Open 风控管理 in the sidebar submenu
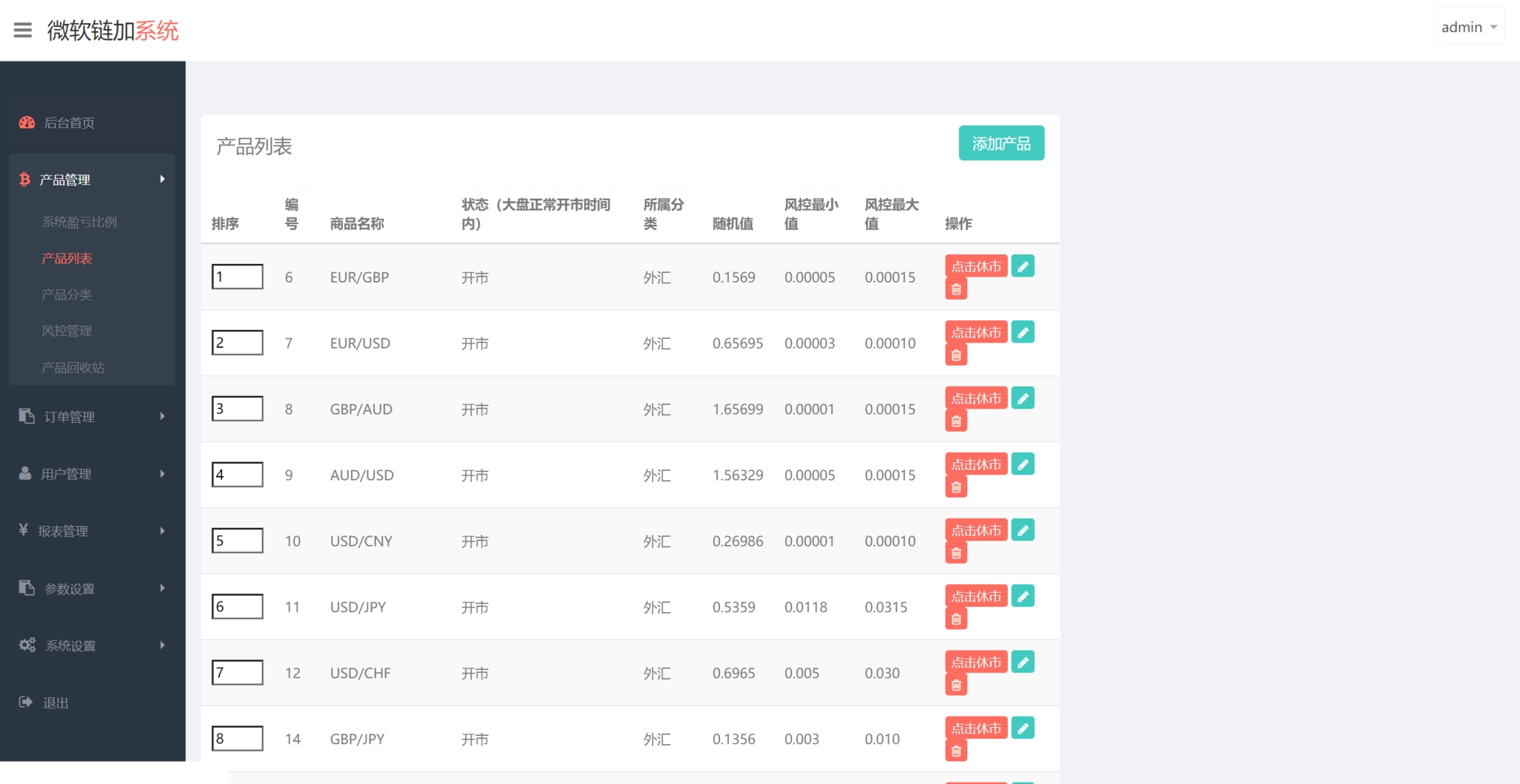 click(x=67, y=331)
